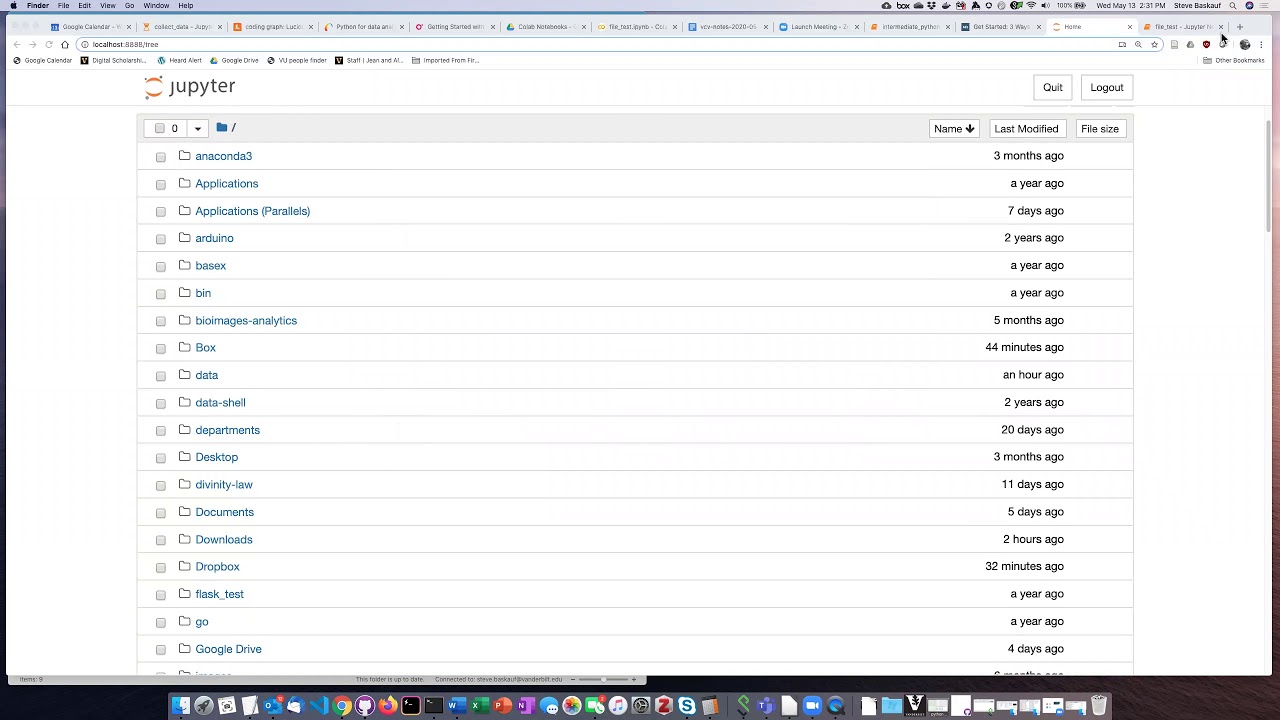1280x720 pixels.
Task: Check the box for Applications (Parallels)
Action: [161, 212]
